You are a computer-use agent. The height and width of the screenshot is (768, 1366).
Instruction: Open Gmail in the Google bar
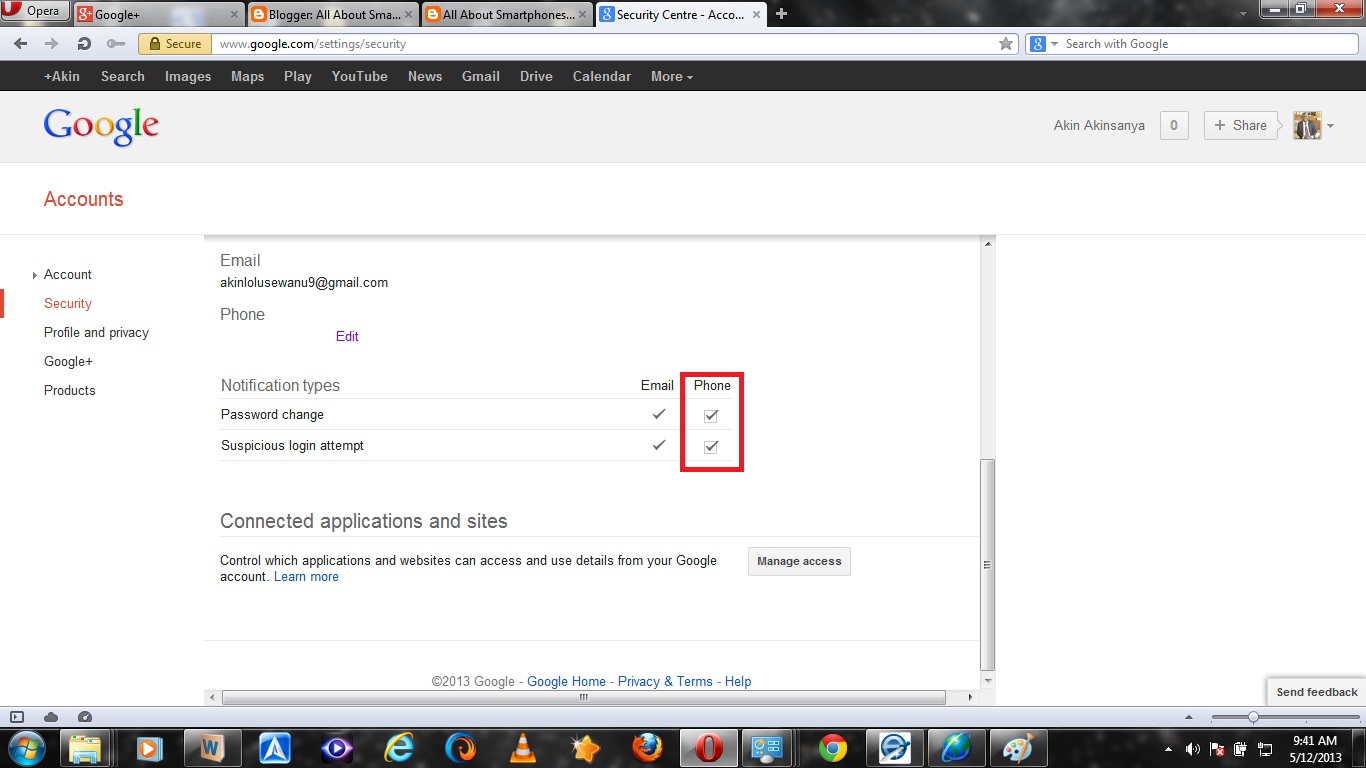coord(481,76)
